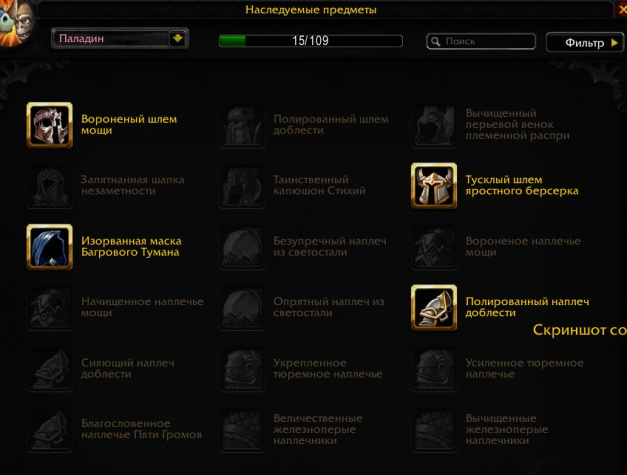Click greyed Величественные железноперые наплечники icon
This screenshot has width=627, height=475.
click(242, 430)
